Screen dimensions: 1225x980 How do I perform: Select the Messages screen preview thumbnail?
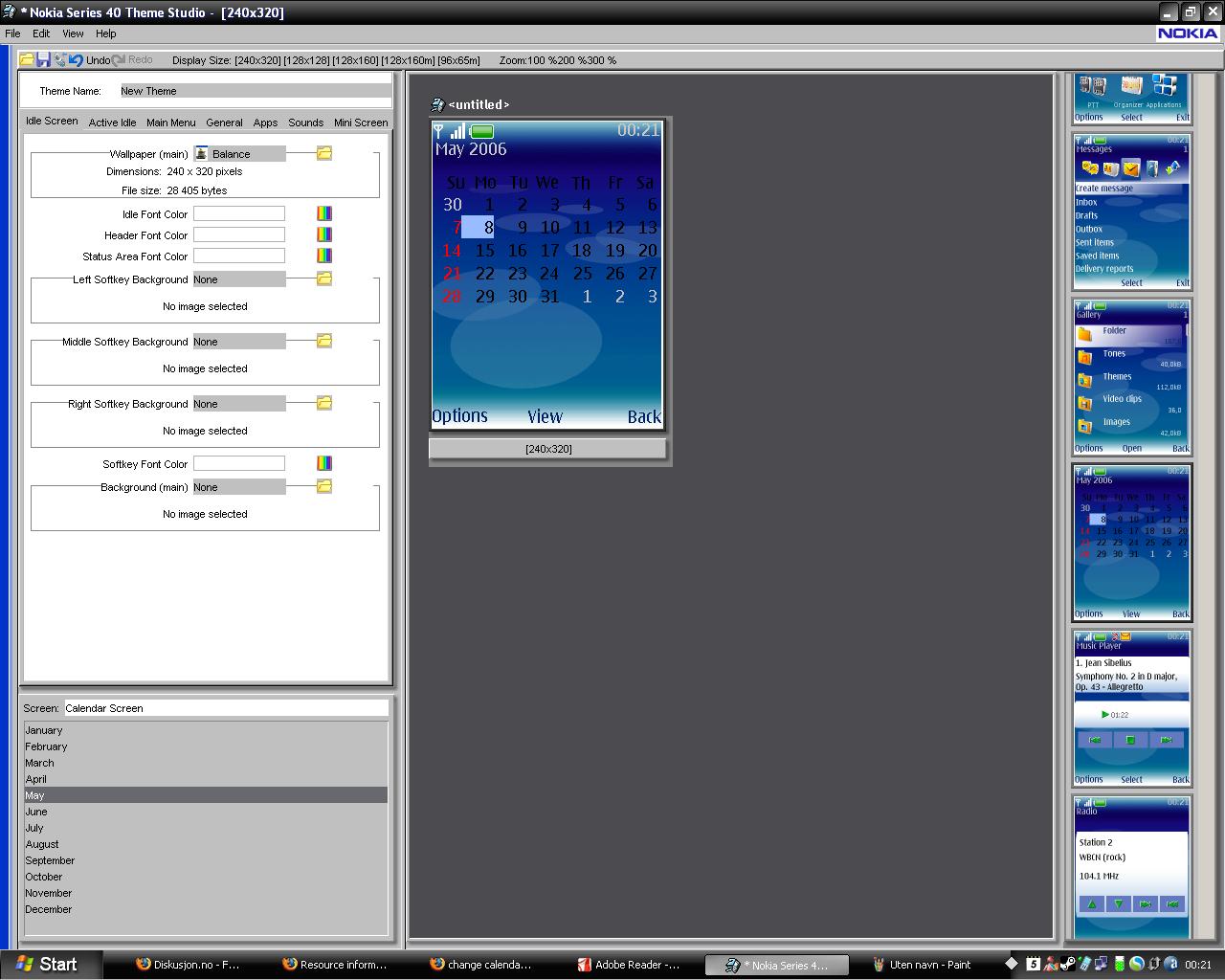pos(1131,211)
